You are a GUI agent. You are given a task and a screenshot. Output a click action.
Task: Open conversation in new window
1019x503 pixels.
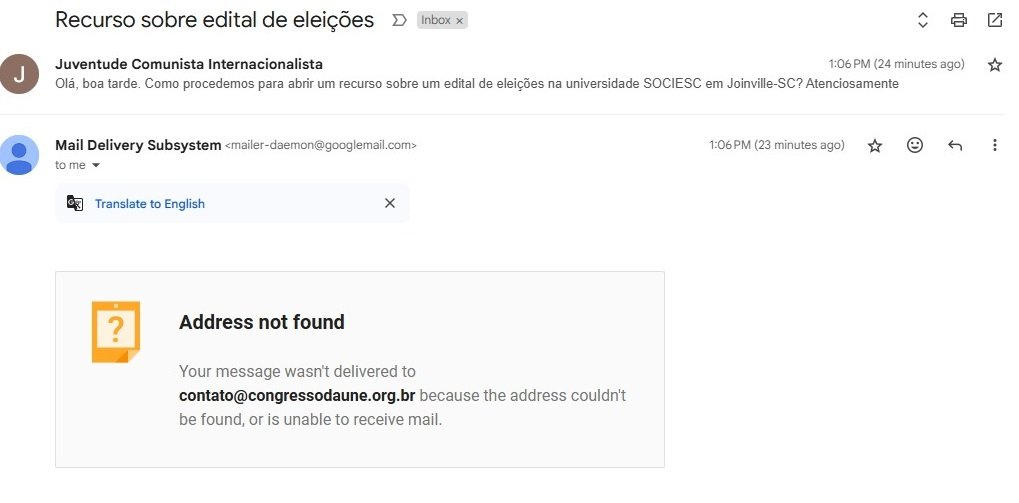pos(994,20)
